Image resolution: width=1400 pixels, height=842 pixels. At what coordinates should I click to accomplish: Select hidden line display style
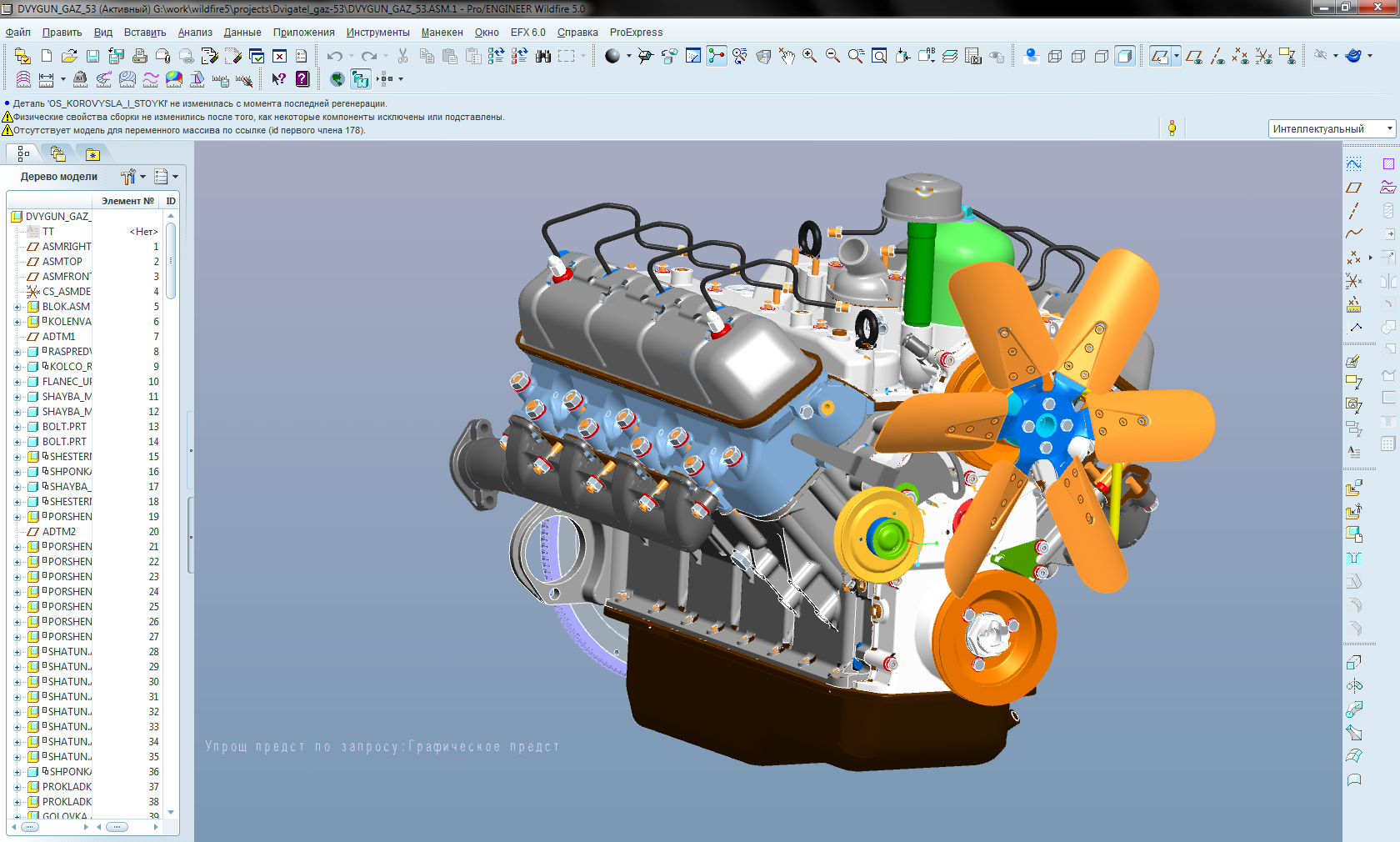coord(1078,56)
